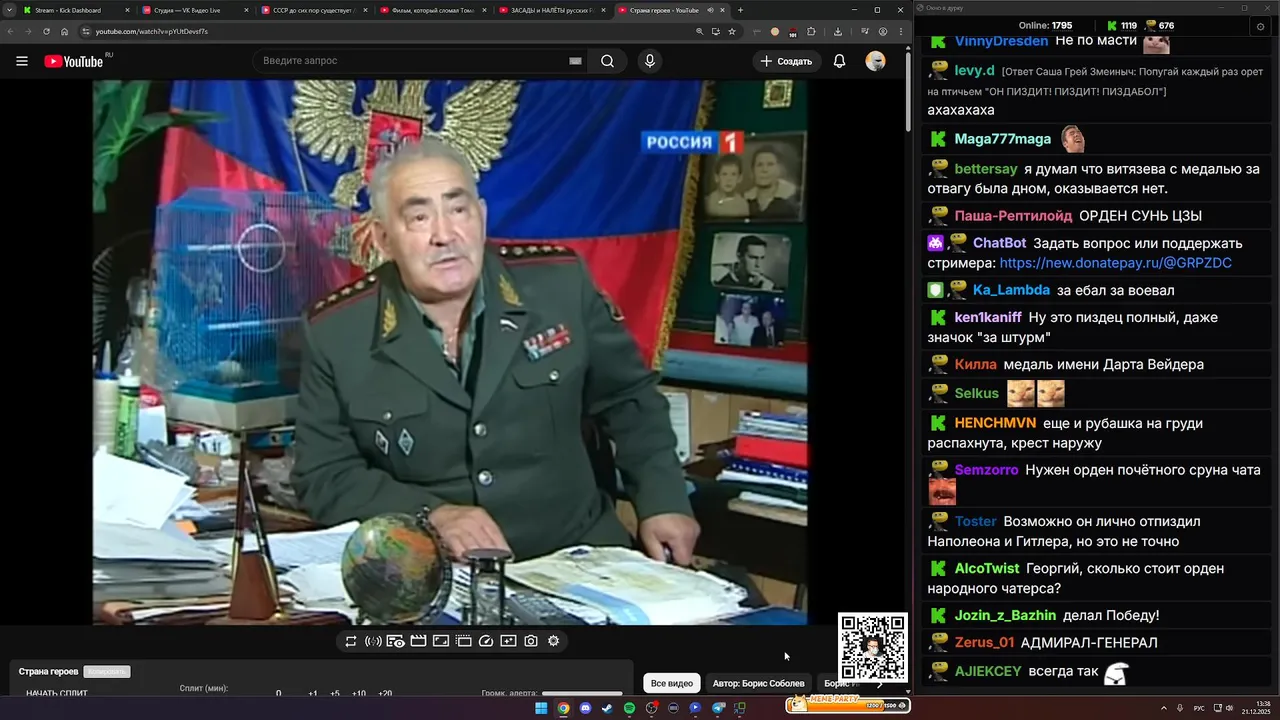Open the browser extensions puzzle icon

[811, 31]
